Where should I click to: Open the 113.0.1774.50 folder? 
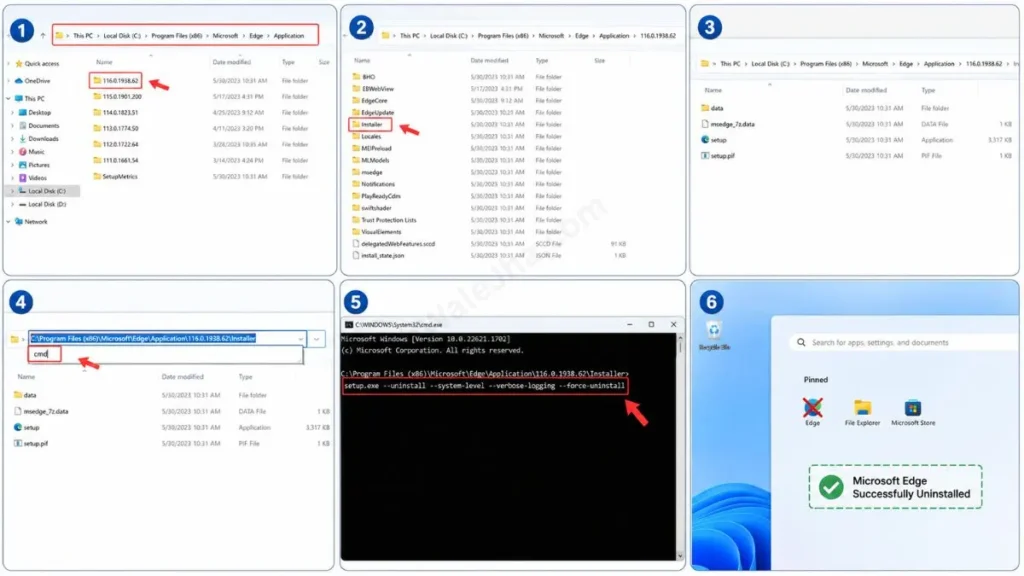[x=116, y=129]
